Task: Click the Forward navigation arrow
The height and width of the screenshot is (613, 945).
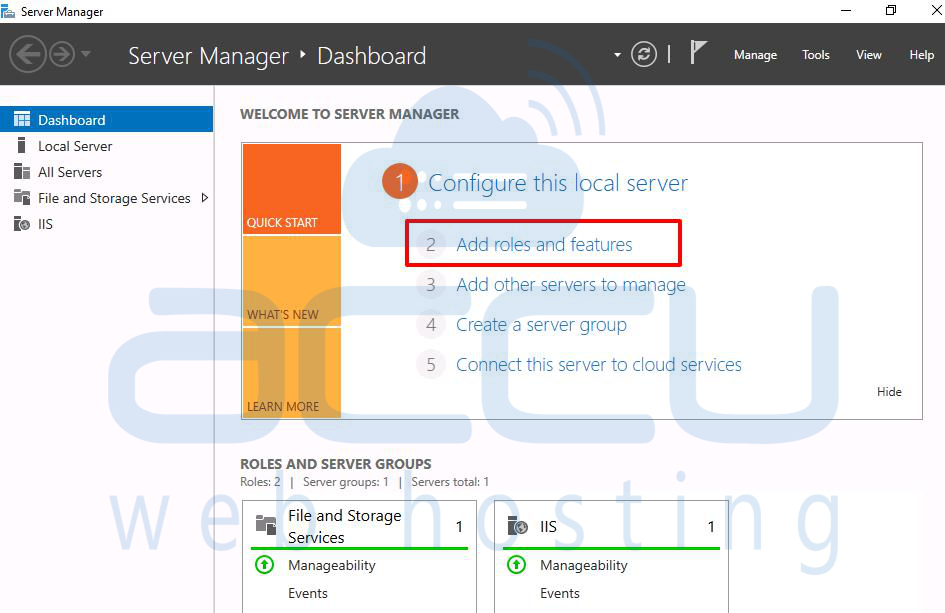Action: (x=61, y=54)
